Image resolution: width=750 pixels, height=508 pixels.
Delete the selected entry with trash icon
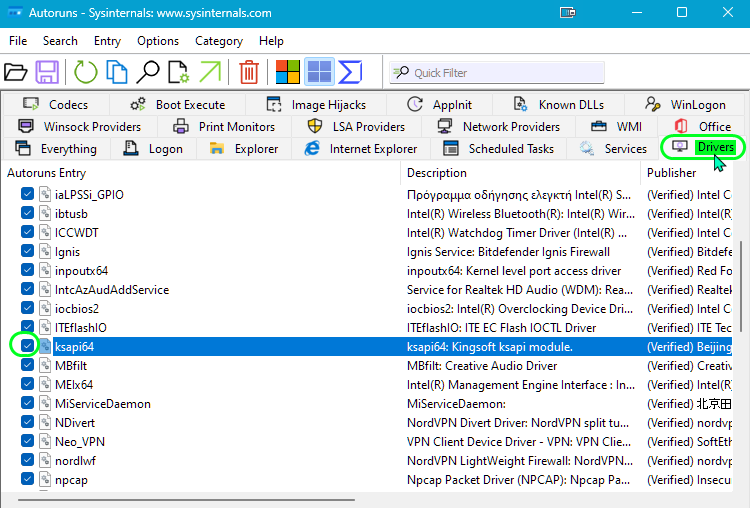[x=249, y=73]
